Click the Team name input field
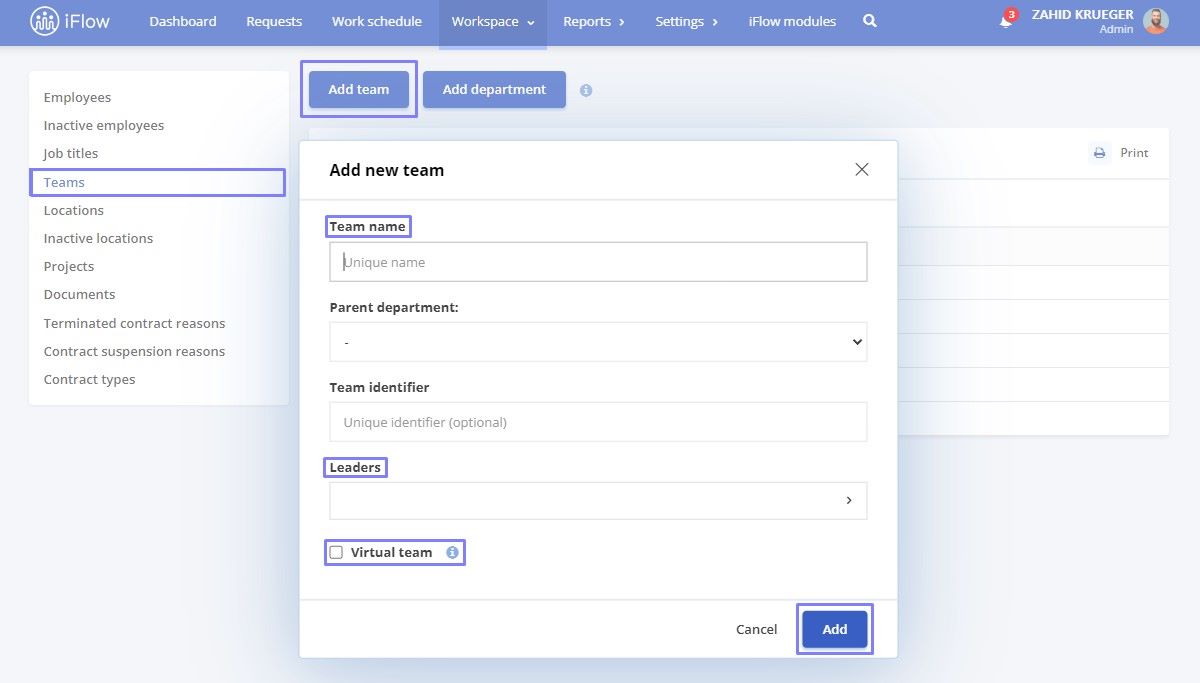1200x683 pixels. (x=598, y=262)
